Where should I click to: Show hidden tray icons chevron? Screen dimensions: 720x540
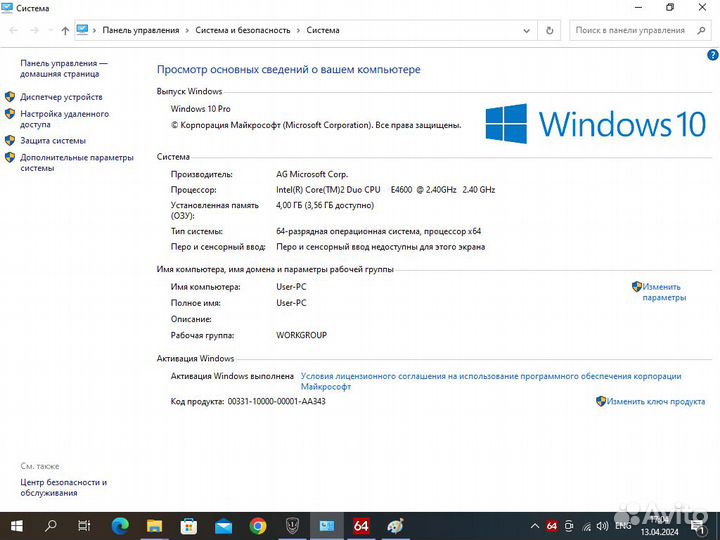point(534,526)
